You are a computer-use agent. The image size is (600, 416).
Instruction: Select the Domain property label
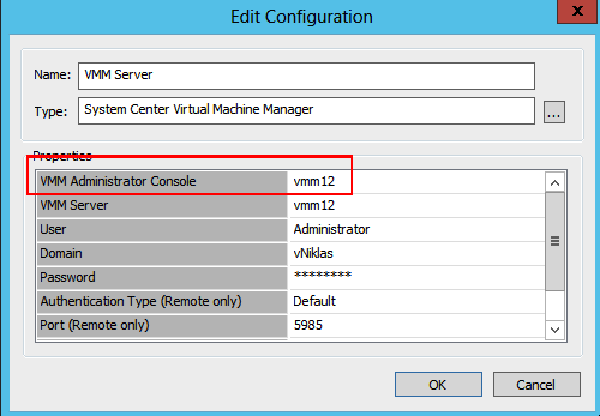(162, 253)
